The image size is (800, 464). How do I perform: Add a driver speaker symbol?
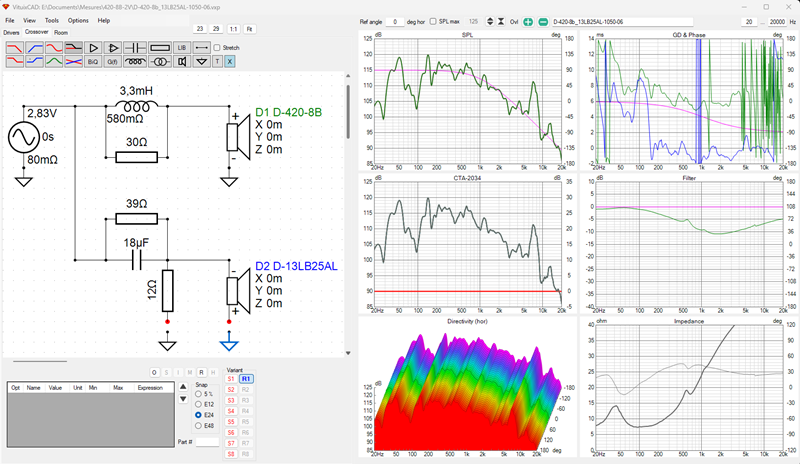point(182,62)
